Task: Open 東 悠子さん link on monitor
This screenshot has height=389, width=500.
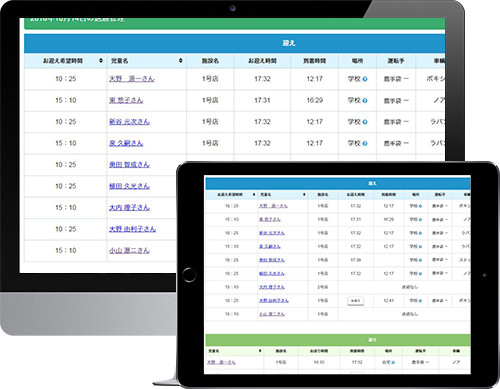Action: pyautogui.click(x=126, y=100)
